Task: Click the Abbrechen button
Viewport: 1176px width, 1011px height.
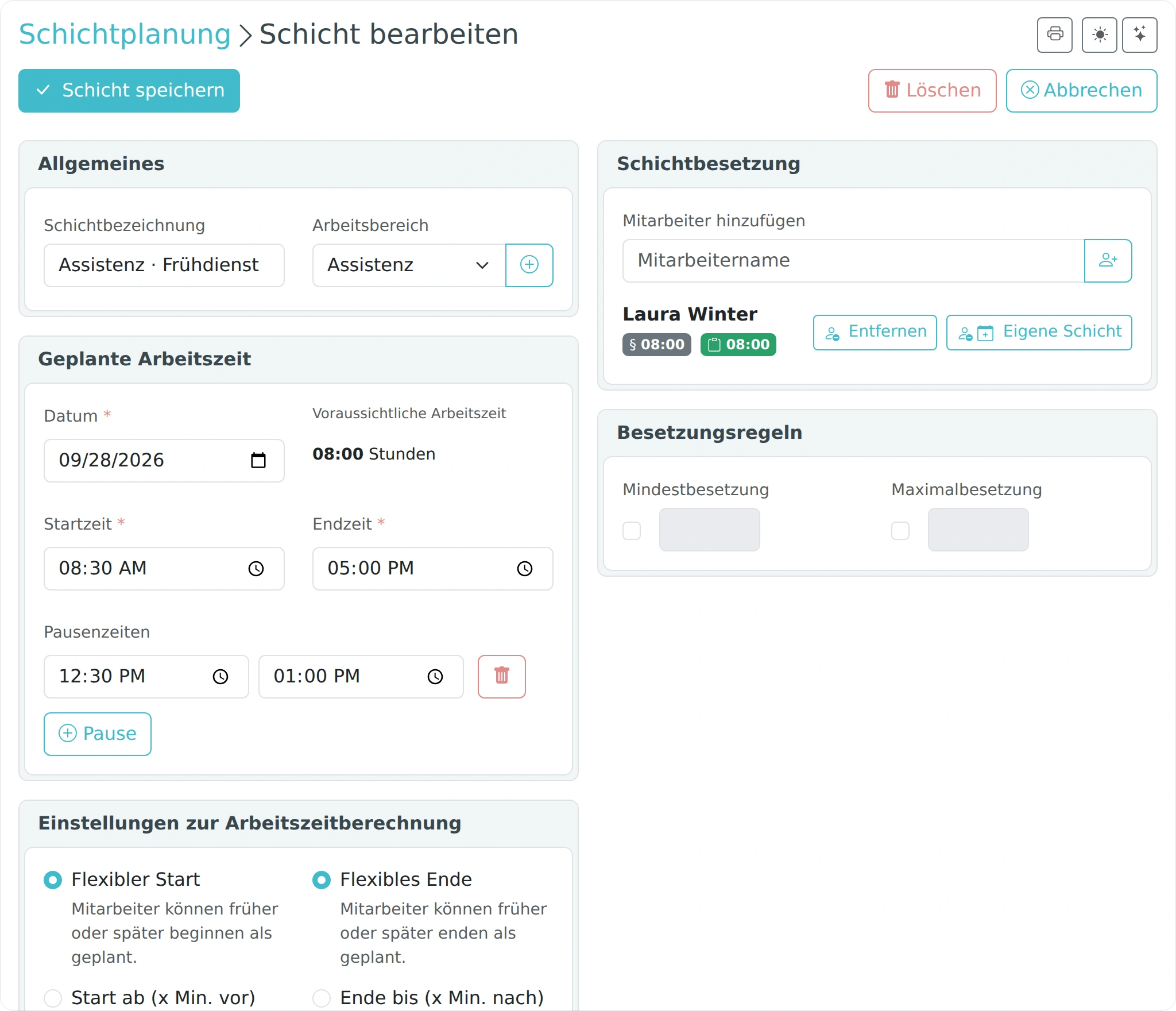Action: click(1081, 91)
